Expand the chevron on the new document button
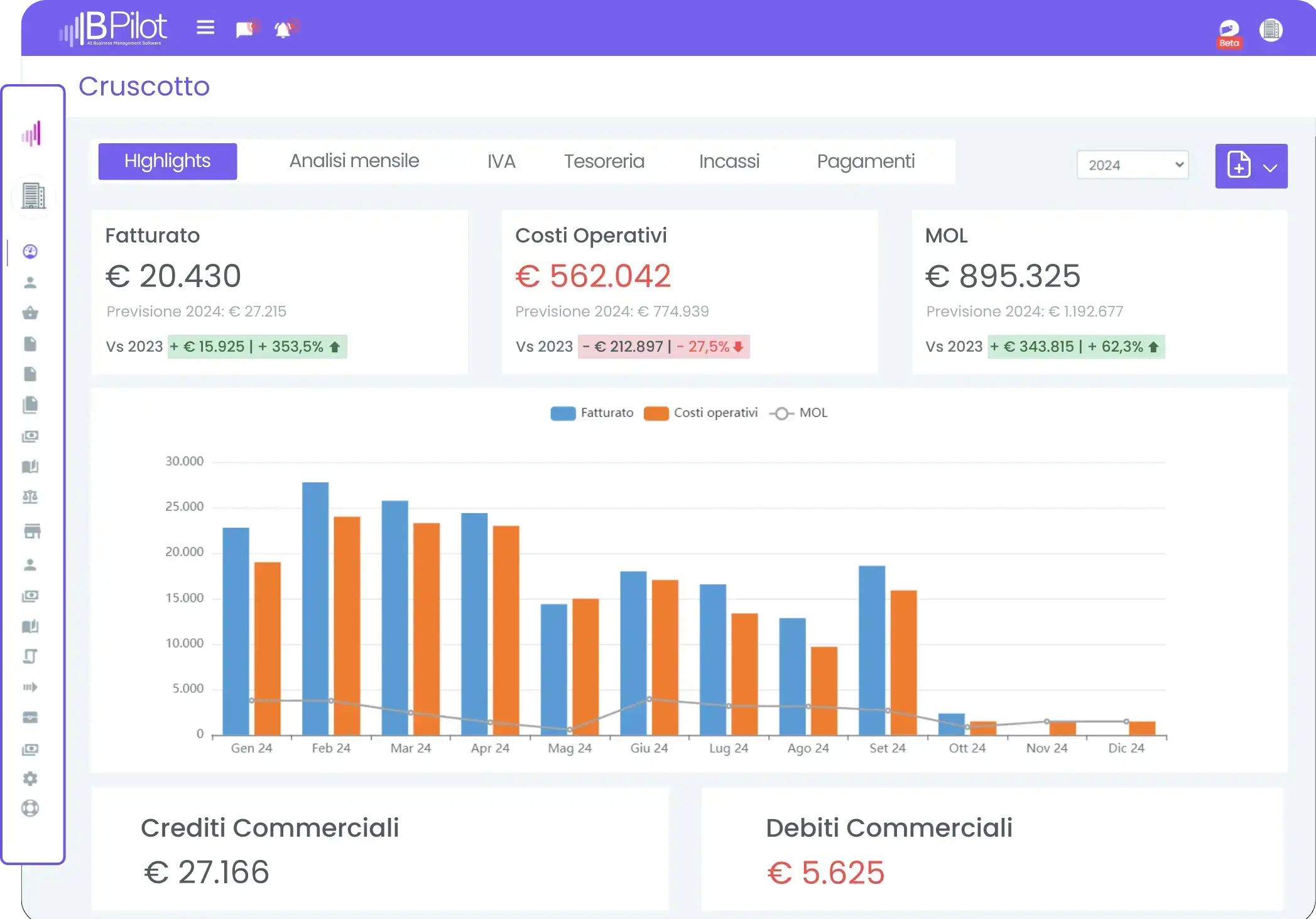 pos(1270,167)
